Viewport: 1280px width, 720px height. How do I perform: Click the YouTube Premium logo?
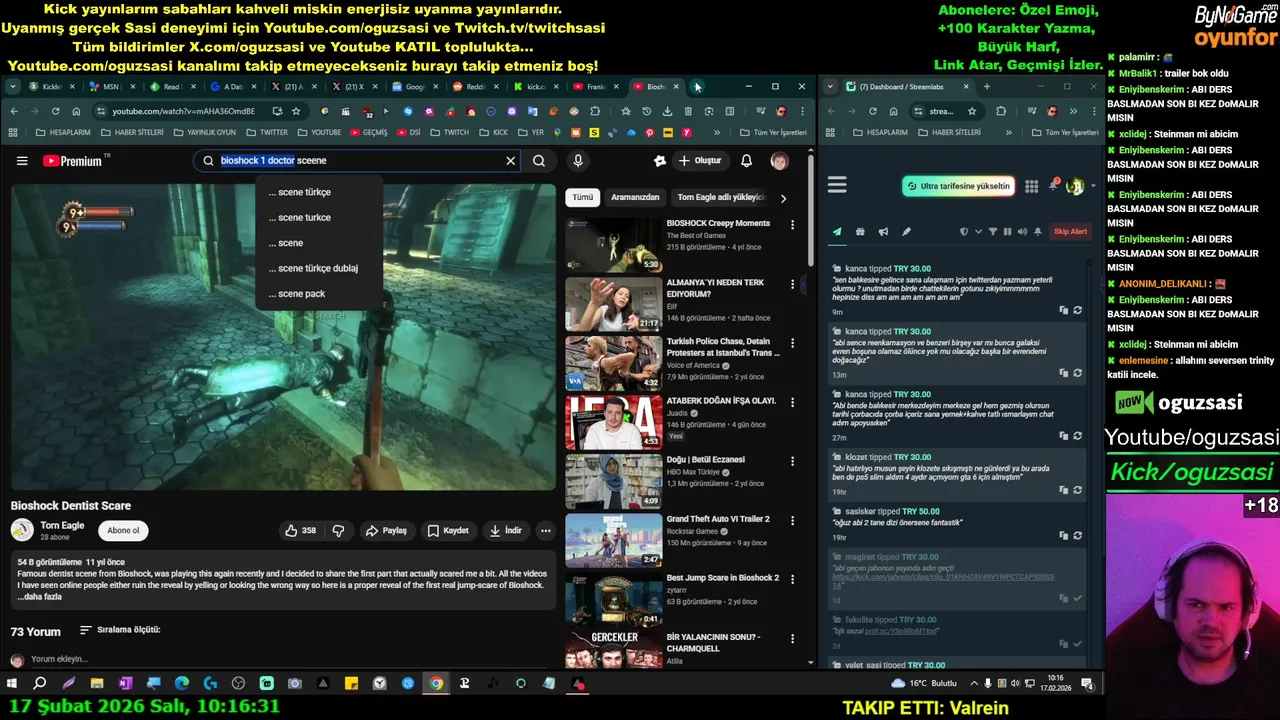click(x=72, y=161)
